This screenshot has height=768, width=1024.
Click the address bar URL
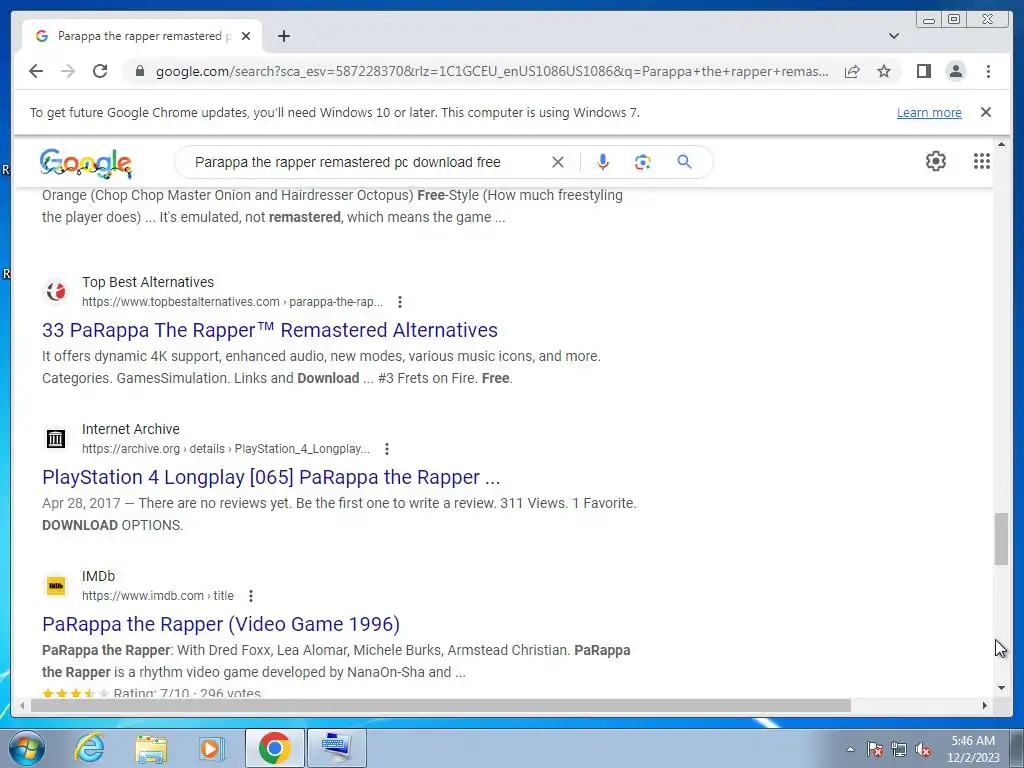[x=492, y=71]
